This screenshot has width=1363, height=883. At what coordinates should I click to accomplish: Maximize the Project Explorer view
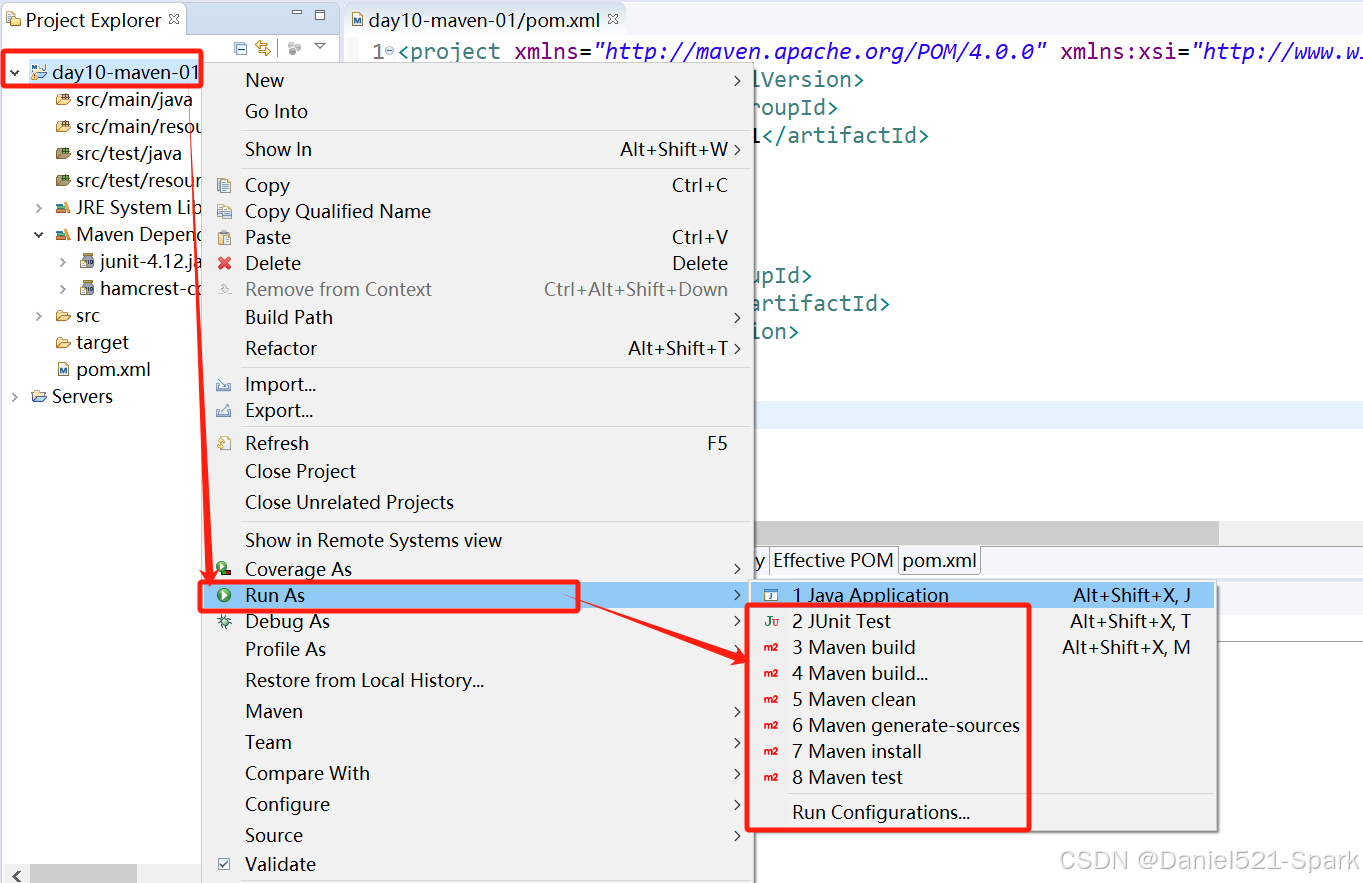320,15
